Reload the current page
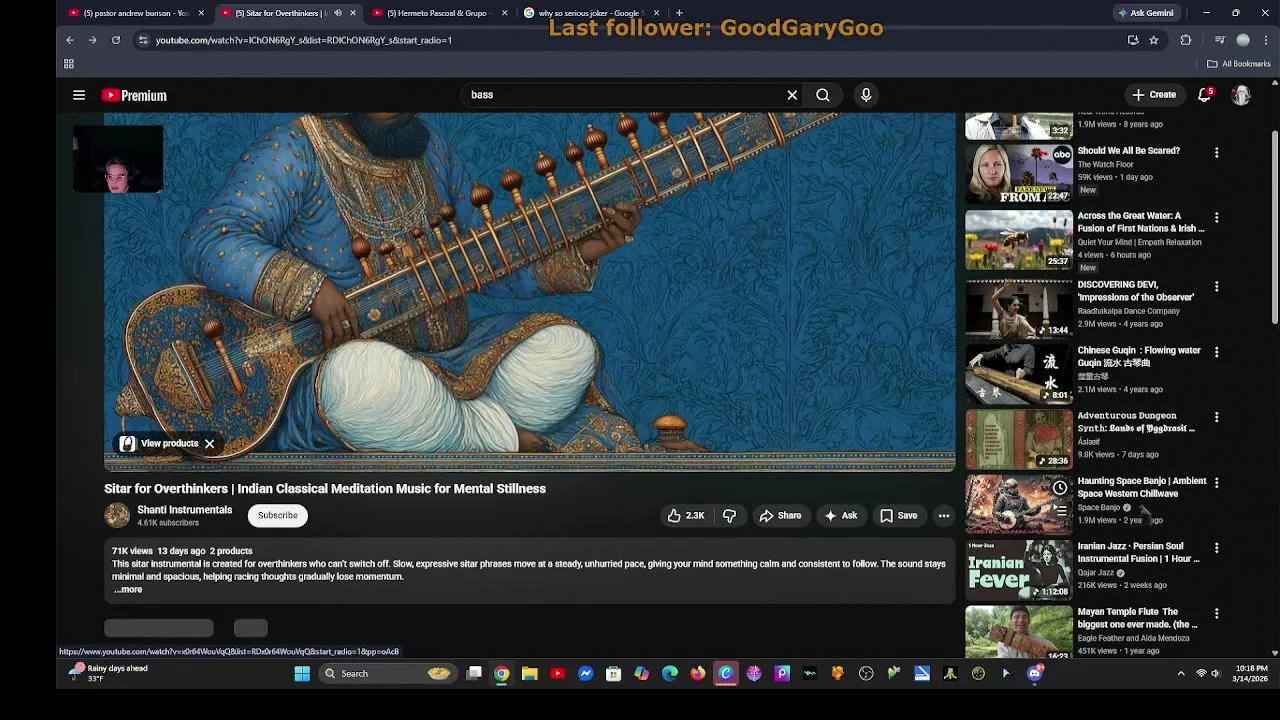The image size is (1280, 720). click(116, 40)
